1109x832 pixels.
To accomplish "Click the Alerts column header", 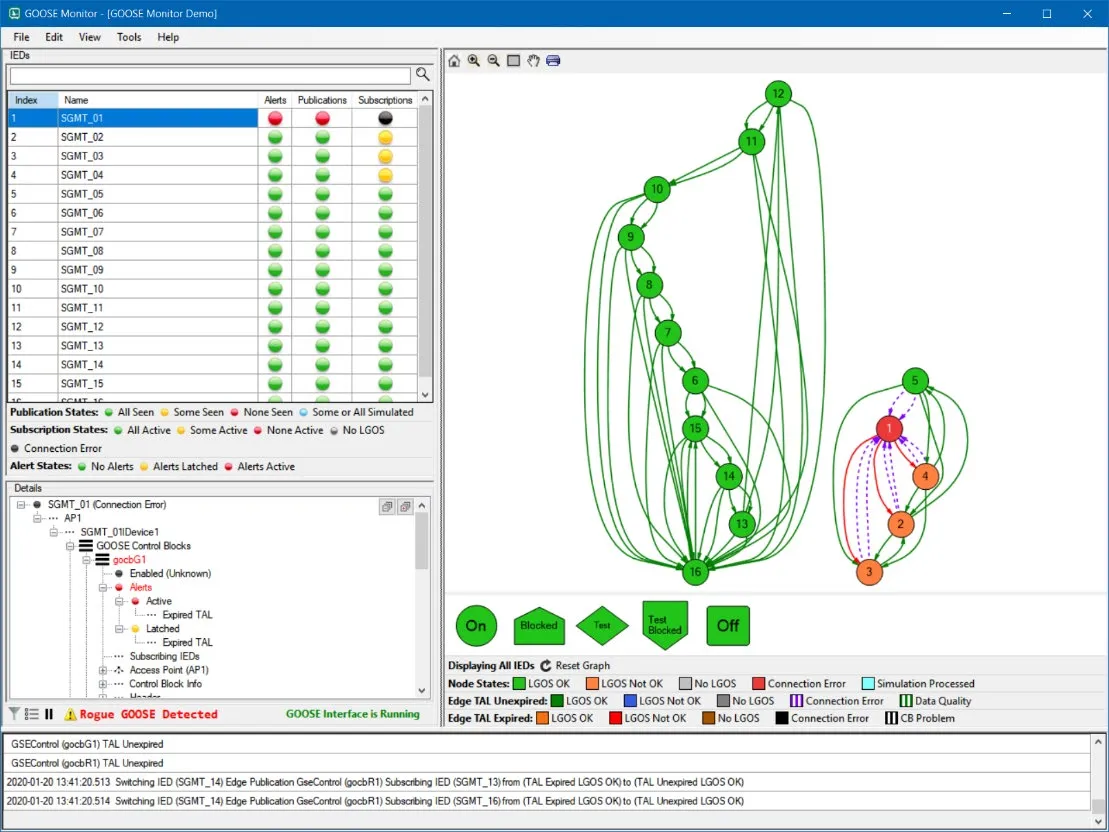I will point(275,100).
